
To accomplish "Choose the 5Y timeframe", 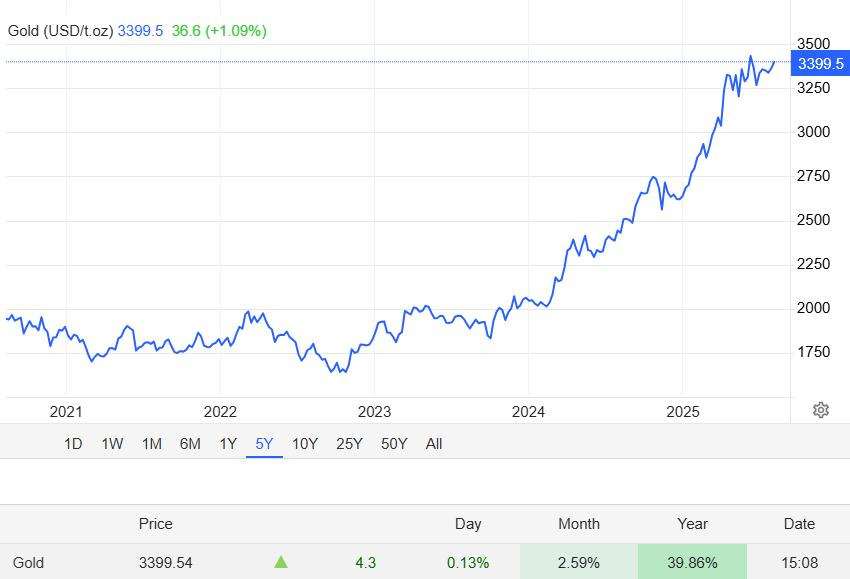I will tap(264, 444).
